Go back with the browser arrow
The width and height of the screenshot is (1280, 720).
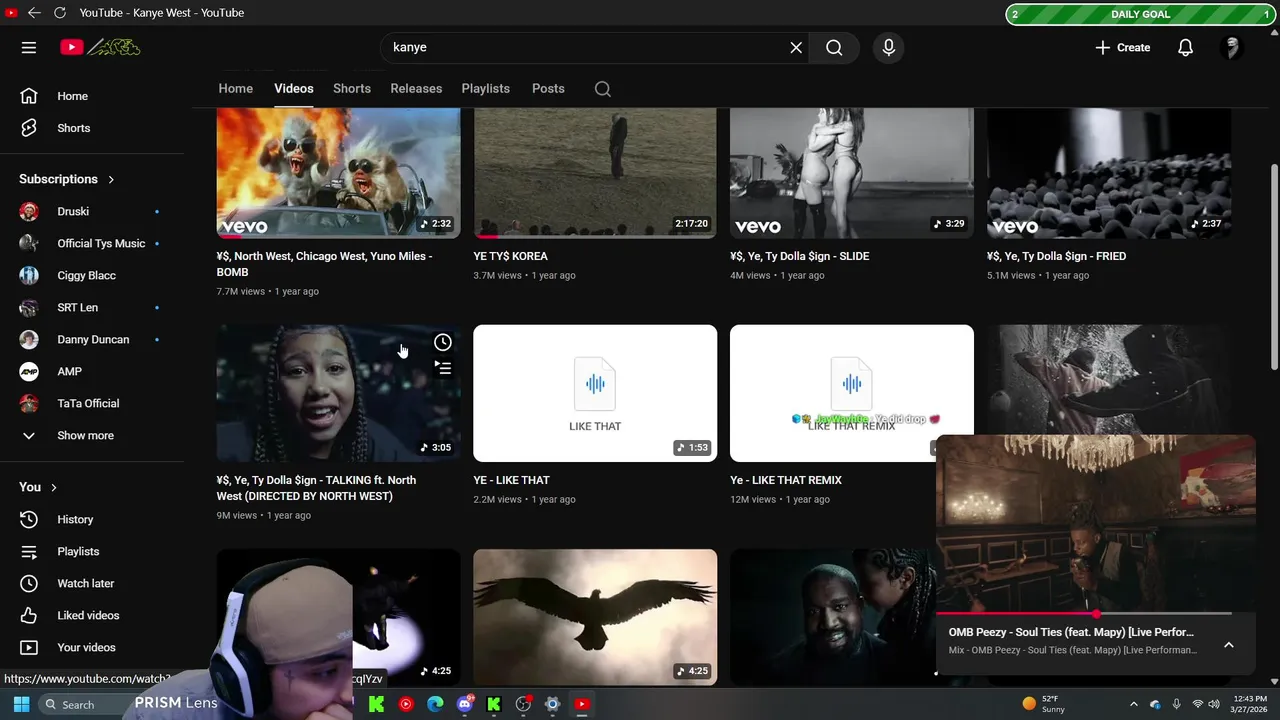click(x=34, y=13)
